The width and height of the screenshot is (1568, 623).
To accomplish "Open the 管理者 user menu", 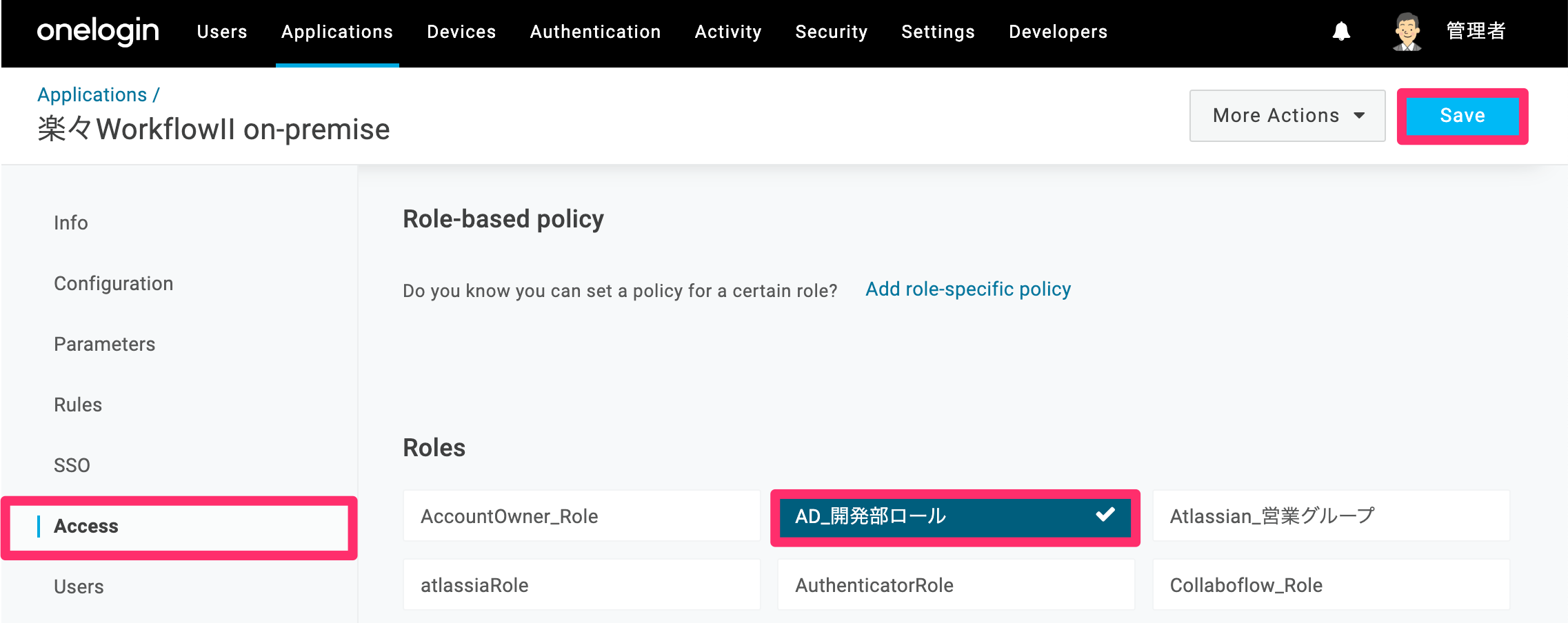I will [1476, 32].
